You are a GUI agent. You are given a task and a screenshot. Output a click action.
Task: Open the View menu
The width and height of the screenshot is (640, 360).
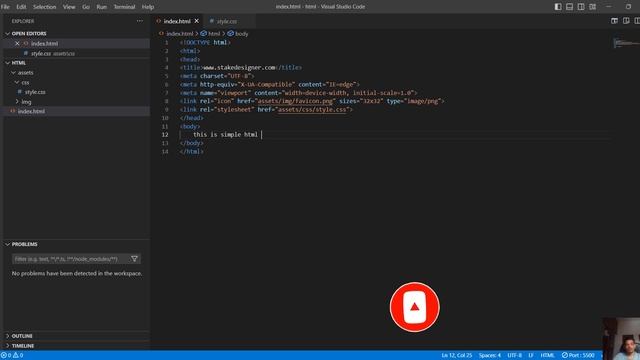coord(69,7)
